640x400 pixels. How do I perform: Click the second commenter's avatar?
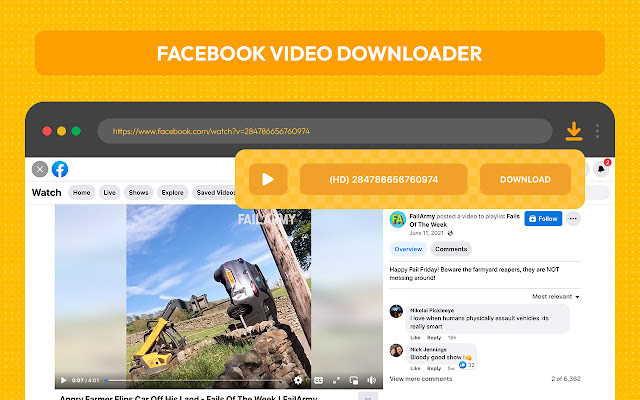(x=396, y=350)
